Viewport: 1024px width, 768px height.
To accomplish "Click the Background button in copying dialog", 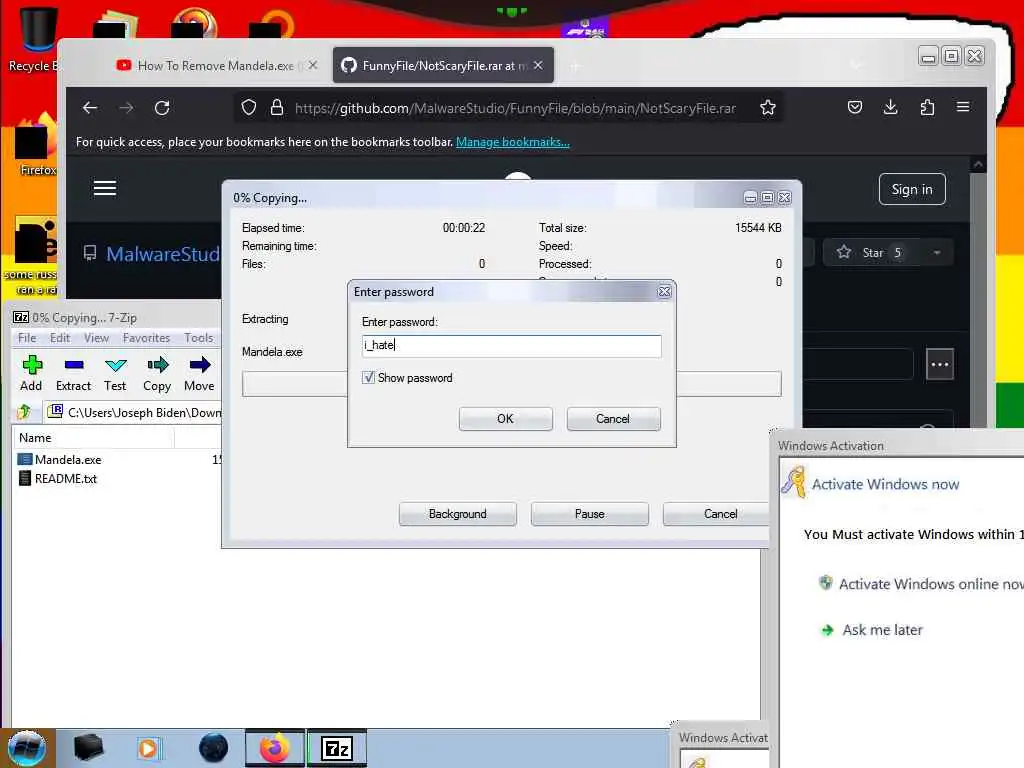I will pyautogui.click(x=458, y=514).
